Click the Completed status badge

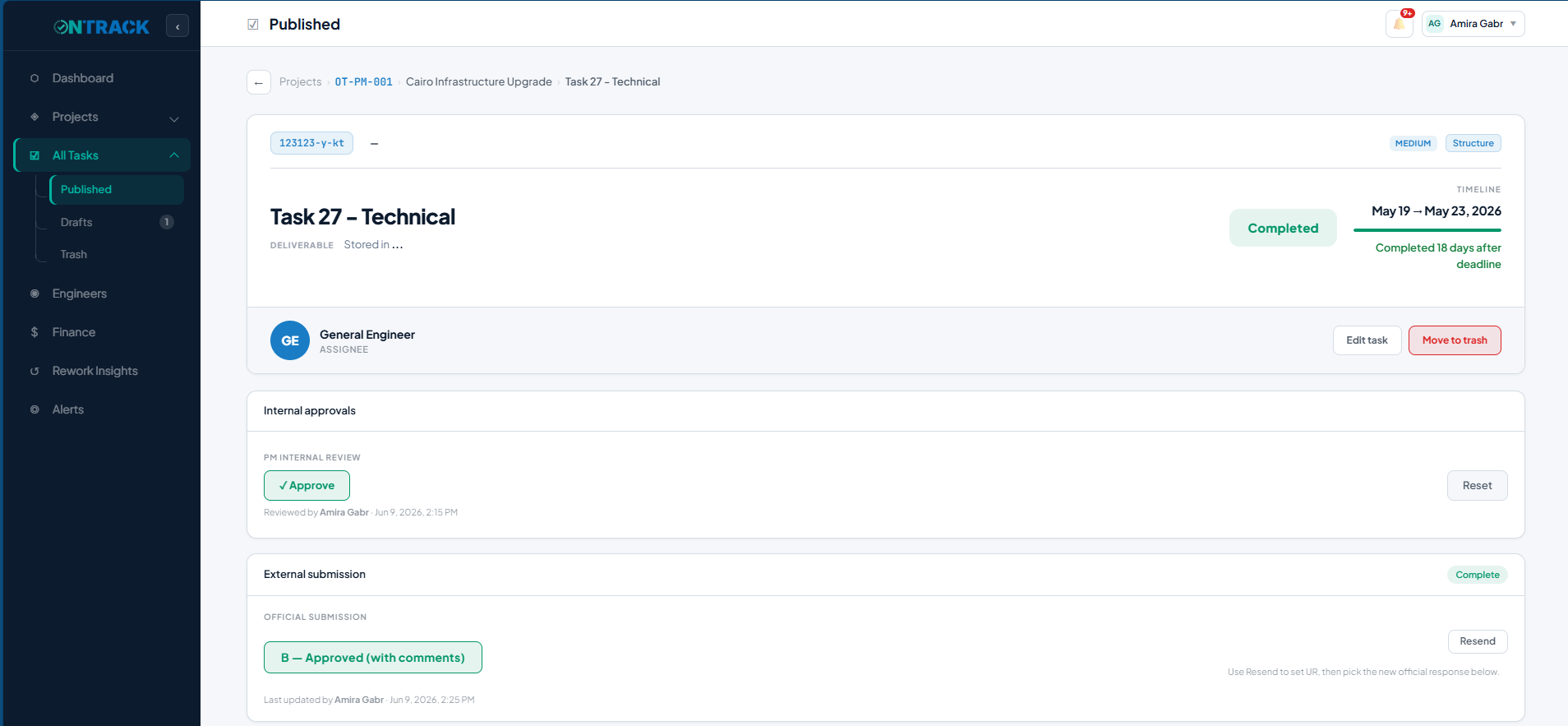1283,228
